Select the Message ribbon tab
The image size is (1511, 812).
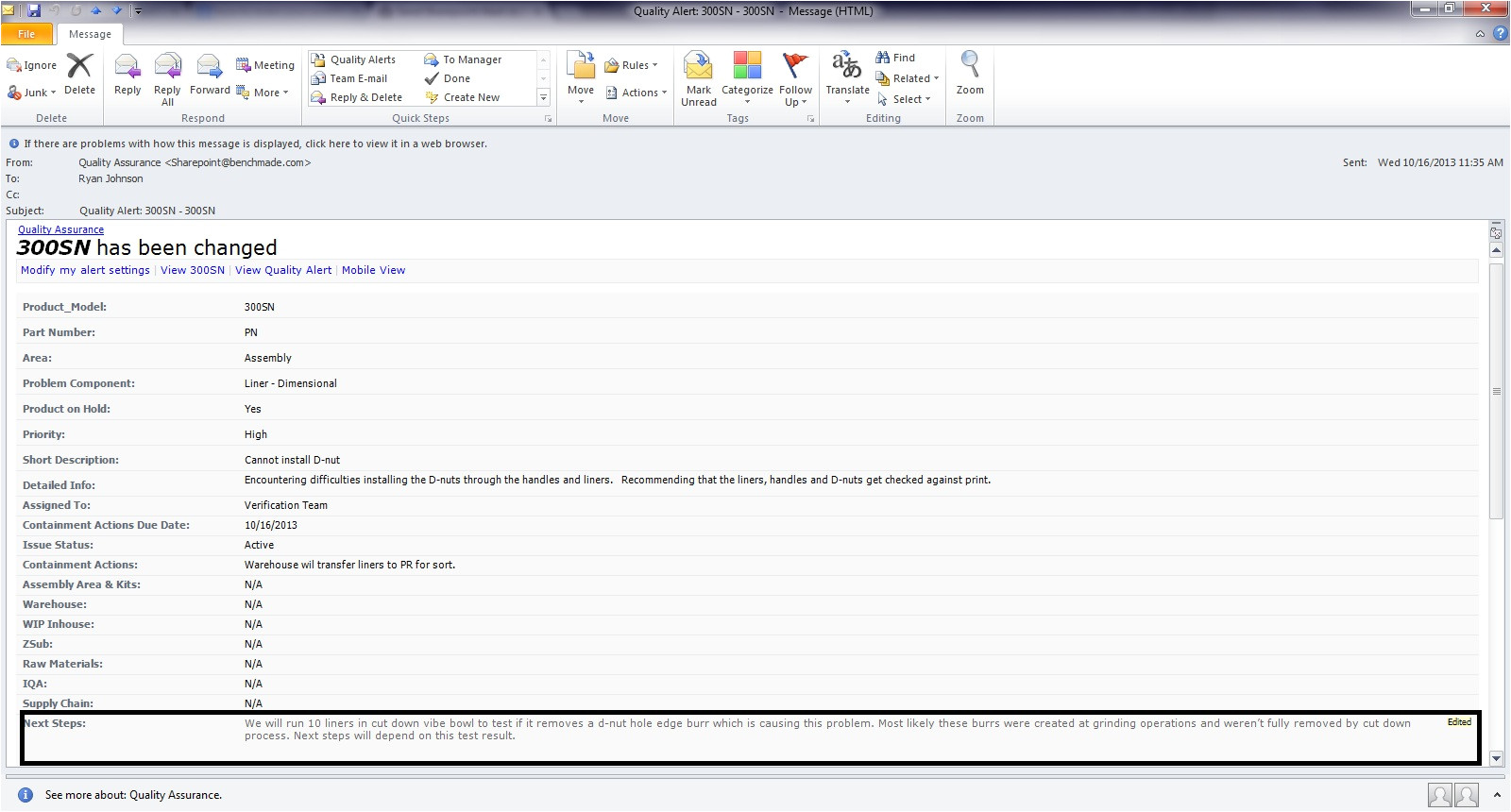tap(90, 34)
